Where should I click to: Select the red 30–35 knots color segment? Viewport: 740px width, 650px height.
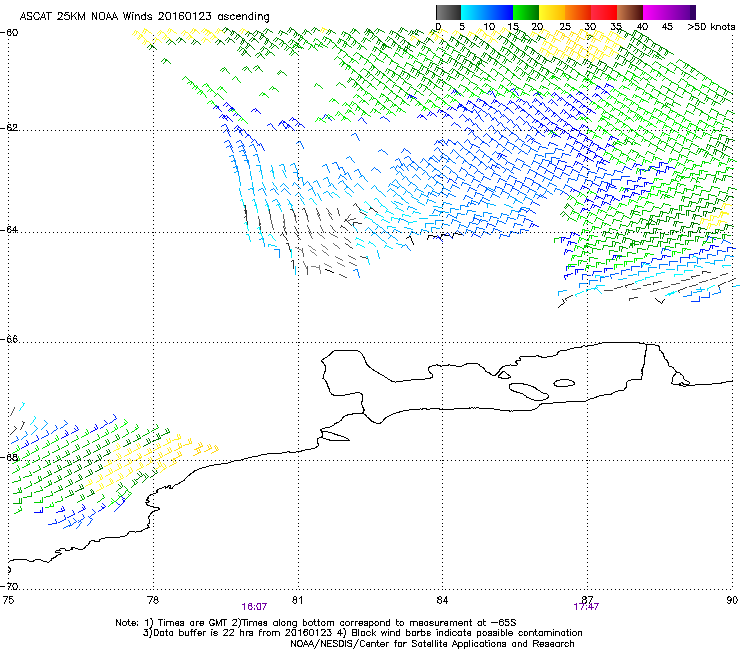point(604,12)
